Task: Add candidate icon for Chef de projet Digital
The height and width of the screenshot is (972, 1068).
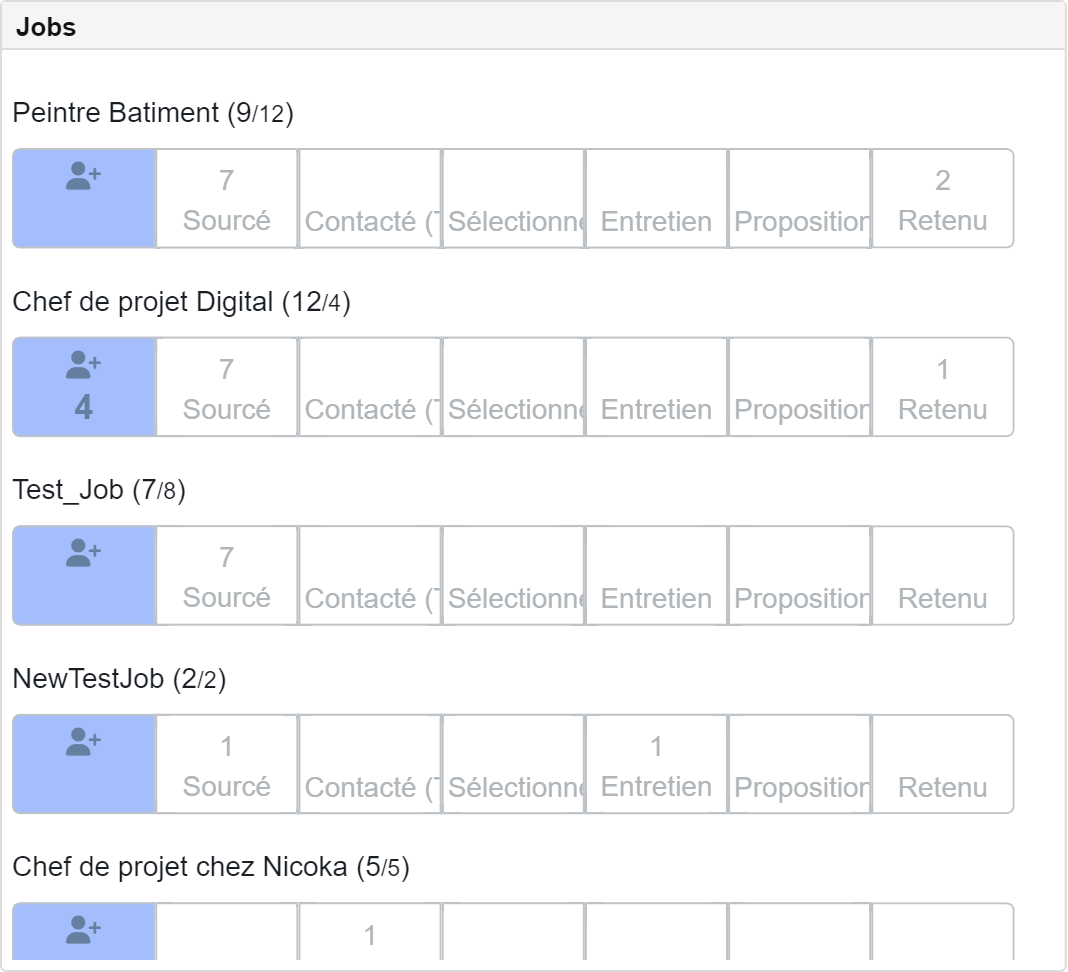Action: [84, 365]
